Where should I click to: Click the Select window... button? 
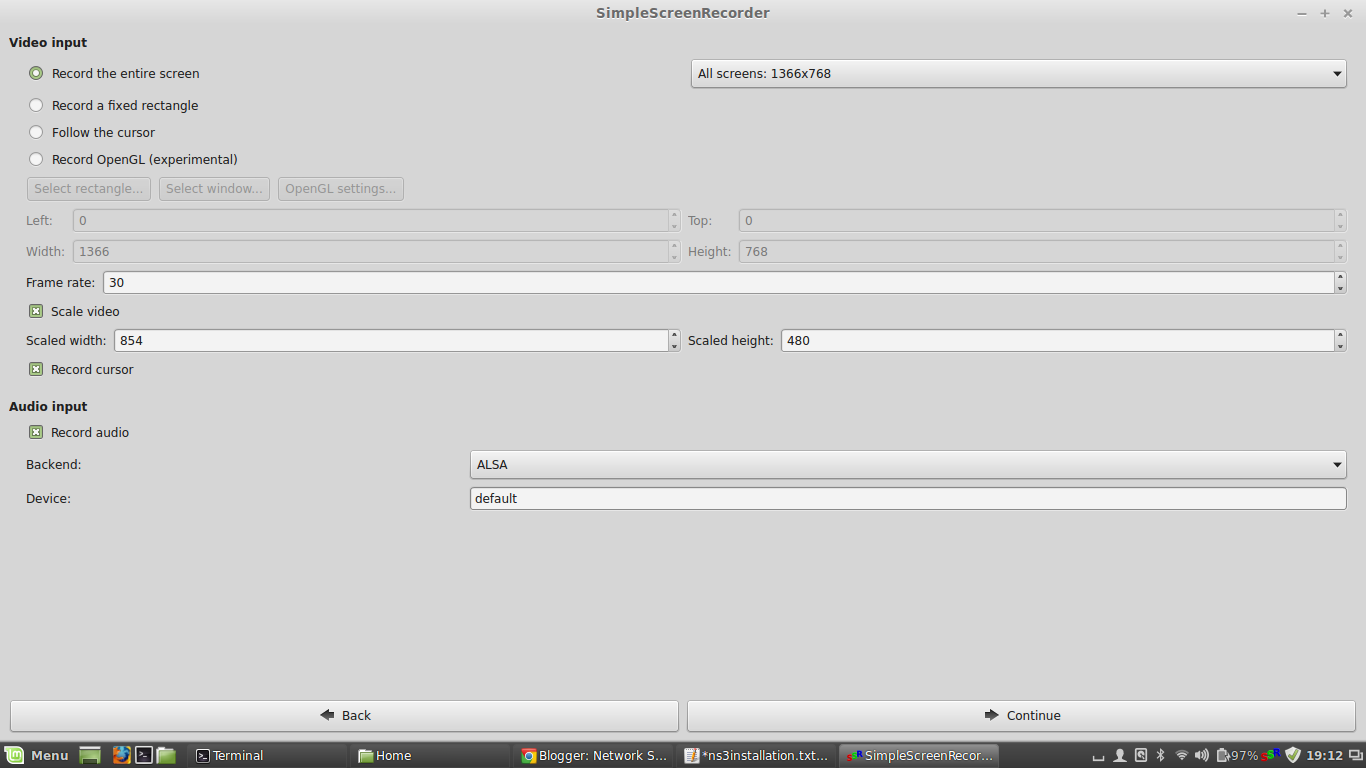tap(214, 188)
